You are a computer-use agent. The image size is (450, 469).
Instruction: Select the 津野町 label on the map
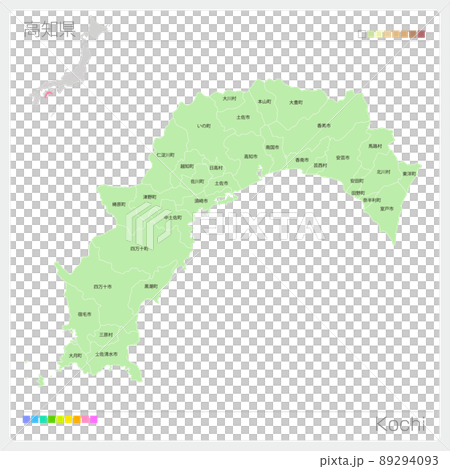coord(150,197)
